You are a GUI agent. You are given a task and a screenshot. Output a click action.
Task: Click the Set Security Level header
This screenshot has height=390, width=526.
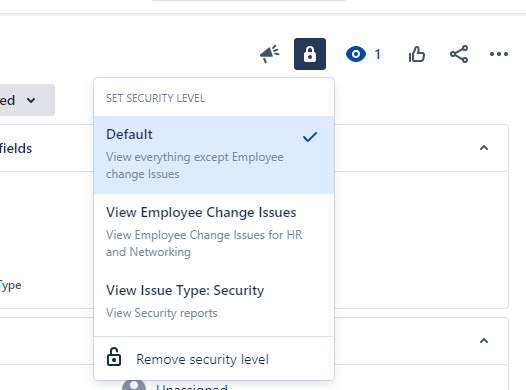[x=155, y=98]
